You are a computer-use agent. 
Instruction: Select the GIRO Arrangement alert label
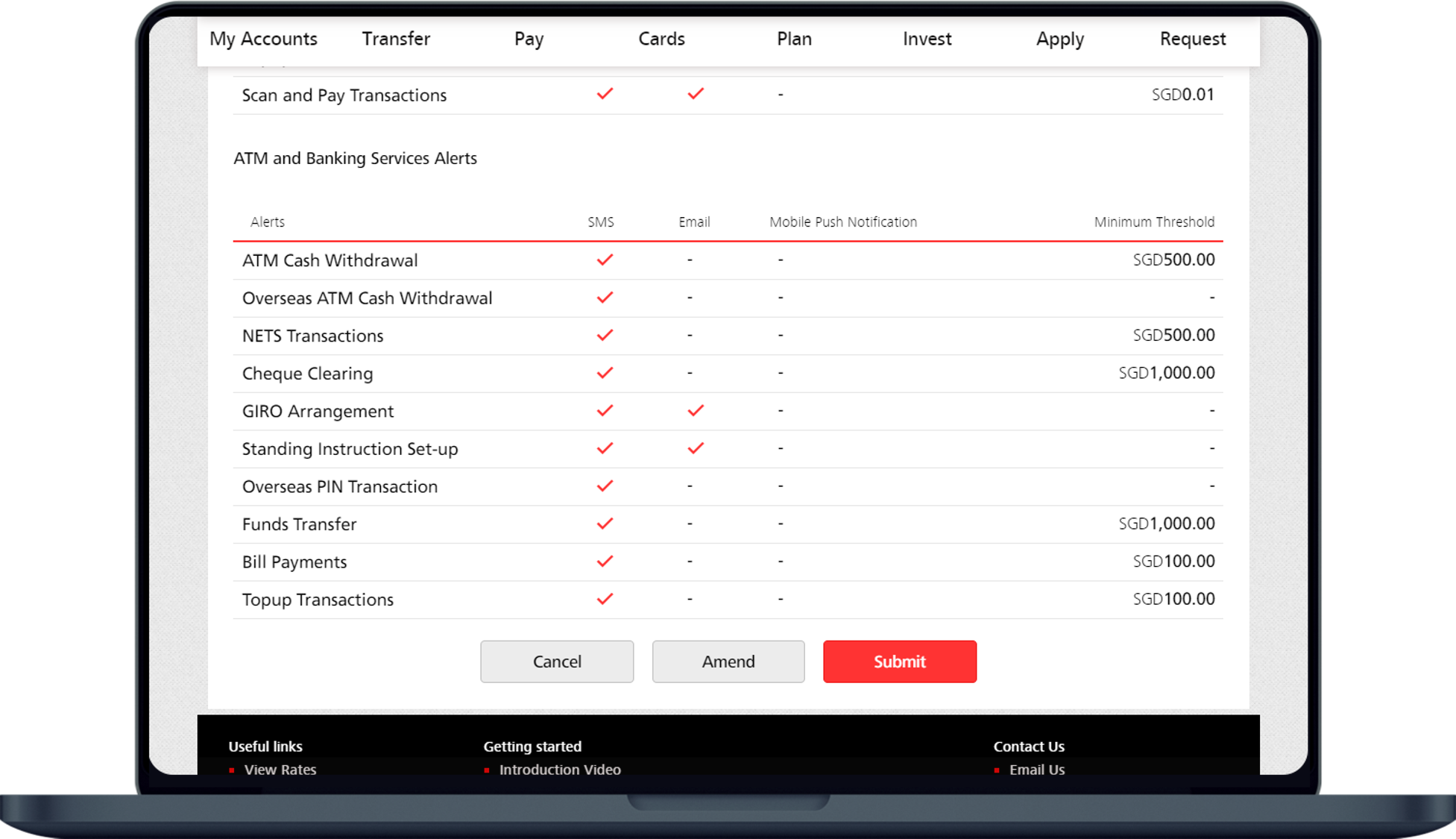pos(318,412)
